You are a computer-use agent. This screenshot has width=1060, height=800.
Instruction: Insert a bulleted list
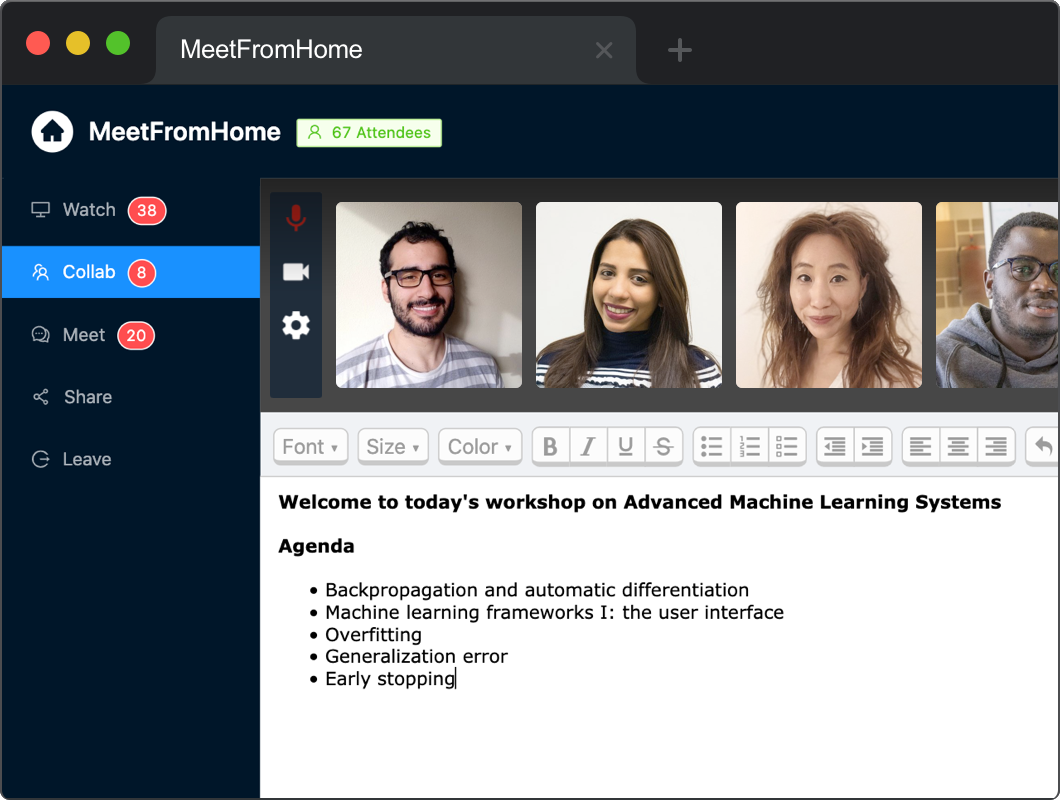(712, 446)
